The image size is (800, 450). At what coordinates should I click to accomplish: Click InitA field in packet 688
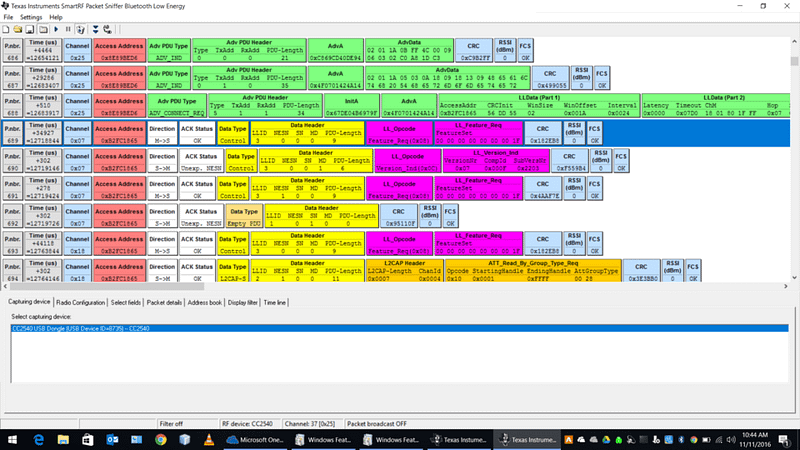click(352, 106)
